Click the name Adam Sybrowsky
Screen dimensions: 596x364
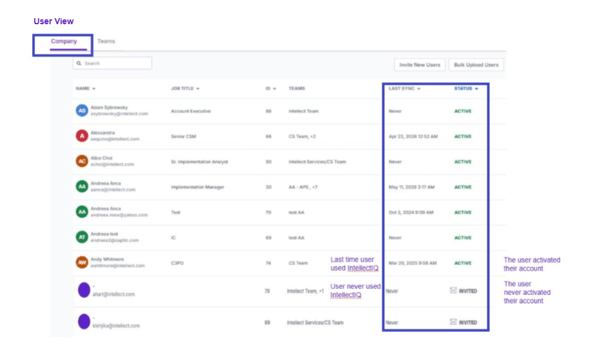point(109,108)
